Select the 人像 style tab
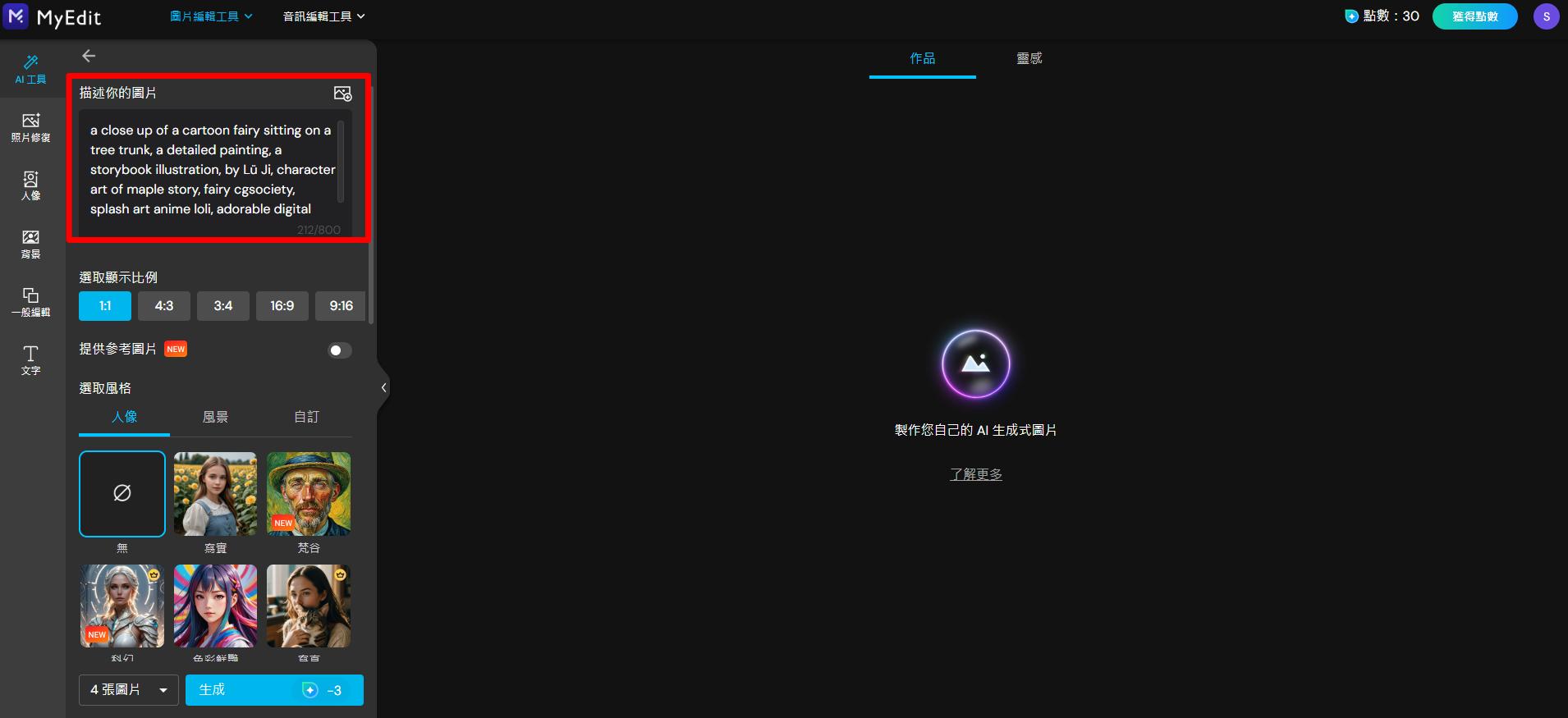Viewport: 1568px width, 718px height. tap(125, 417)
